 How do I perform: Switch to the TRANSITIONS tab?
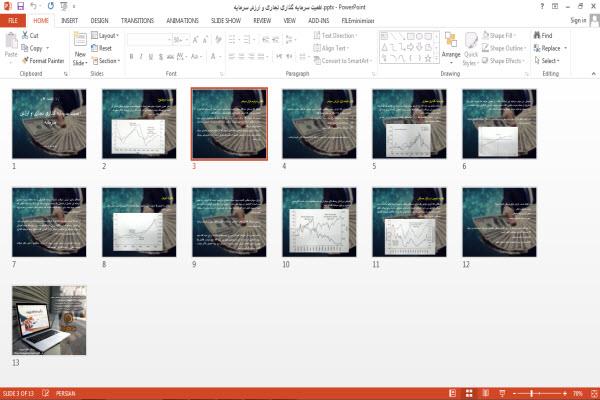coord(137,20)
